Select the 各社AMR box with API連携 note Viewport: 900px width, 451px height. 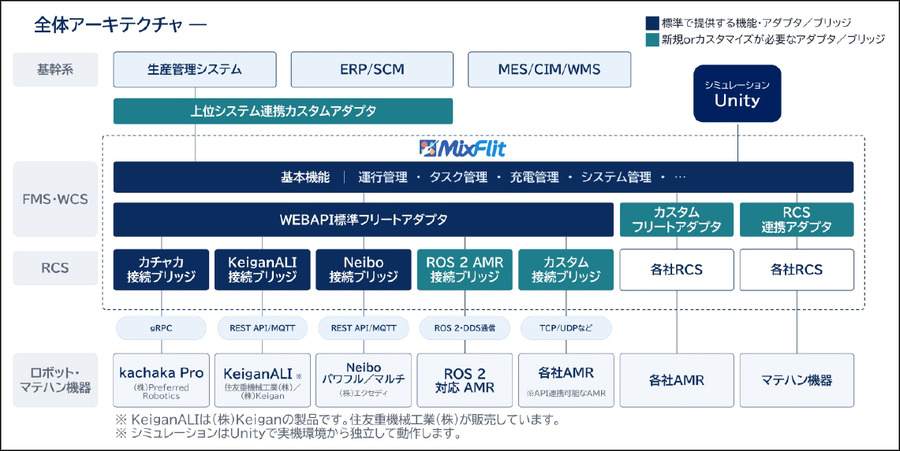(566, 380)
